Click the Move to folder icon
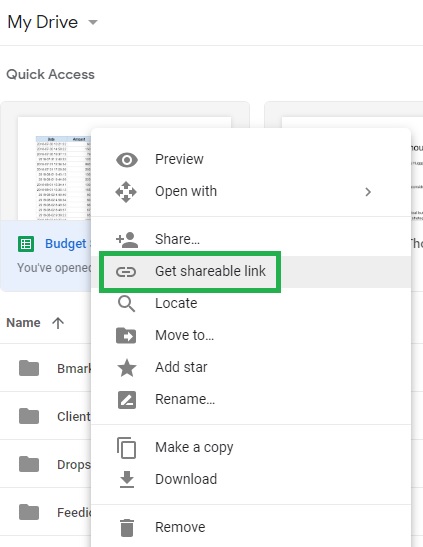Screen dimensions: 423x547 (x=126, y=336)
